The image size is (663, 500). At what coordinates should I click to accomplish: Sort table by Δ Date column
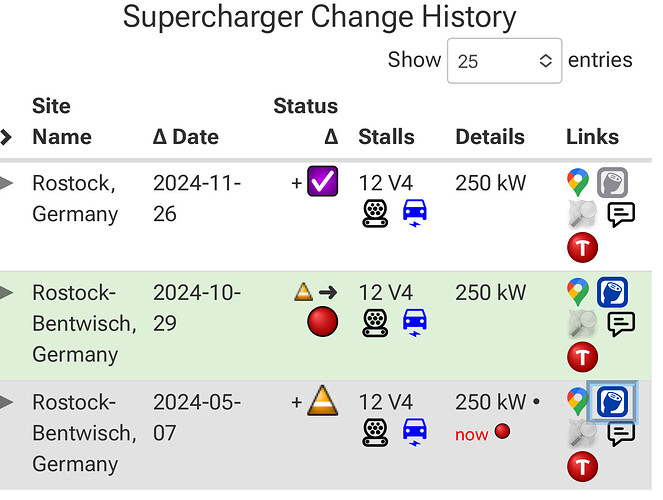point(186,137)
